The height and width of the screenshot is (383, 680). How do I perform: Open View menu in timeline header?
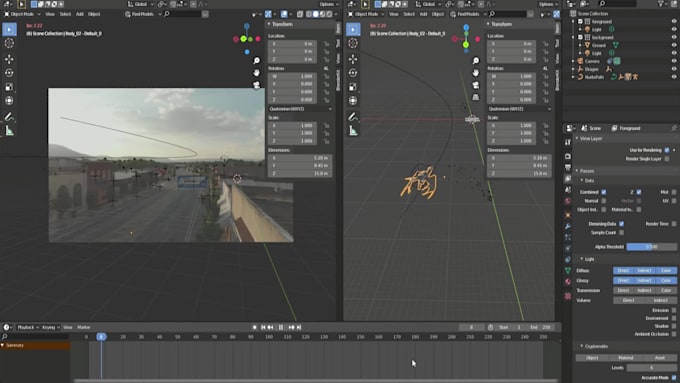[68, 327]
